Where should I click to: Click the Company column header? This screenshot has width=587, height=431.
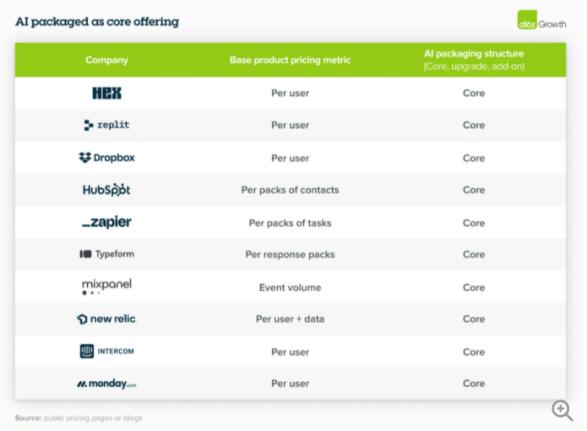pos(107,60)
